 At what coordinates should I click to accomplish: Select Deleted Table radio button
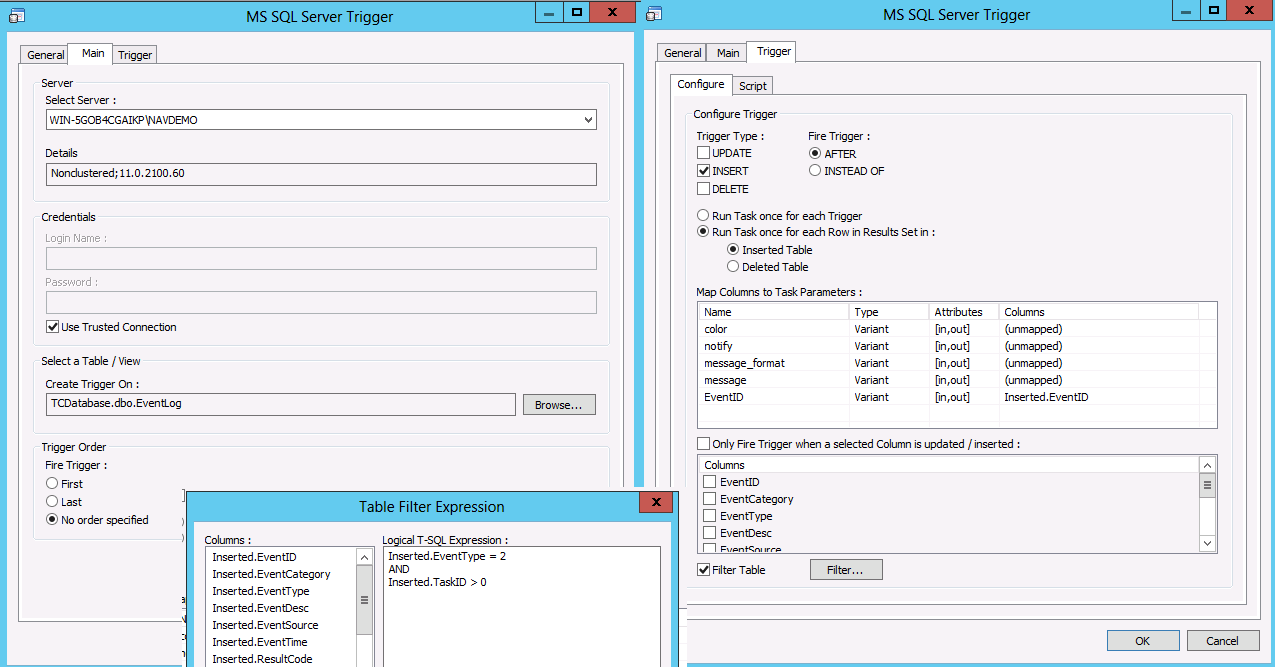733,267
